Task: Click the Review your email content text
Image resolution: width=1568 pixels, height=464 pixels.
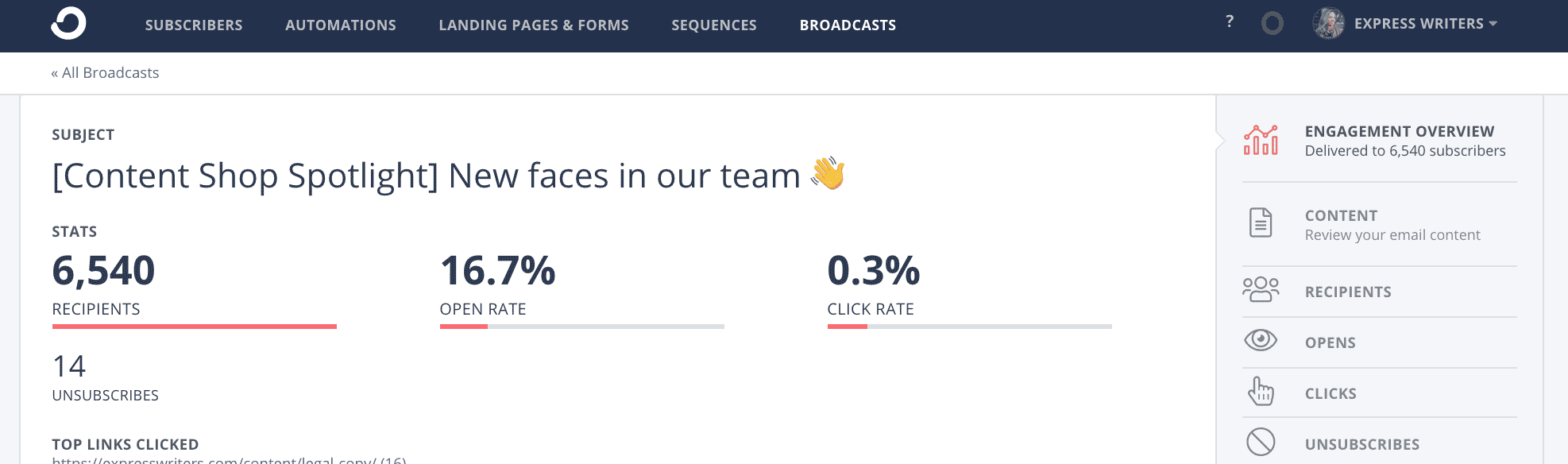Action: point(1392,235)
